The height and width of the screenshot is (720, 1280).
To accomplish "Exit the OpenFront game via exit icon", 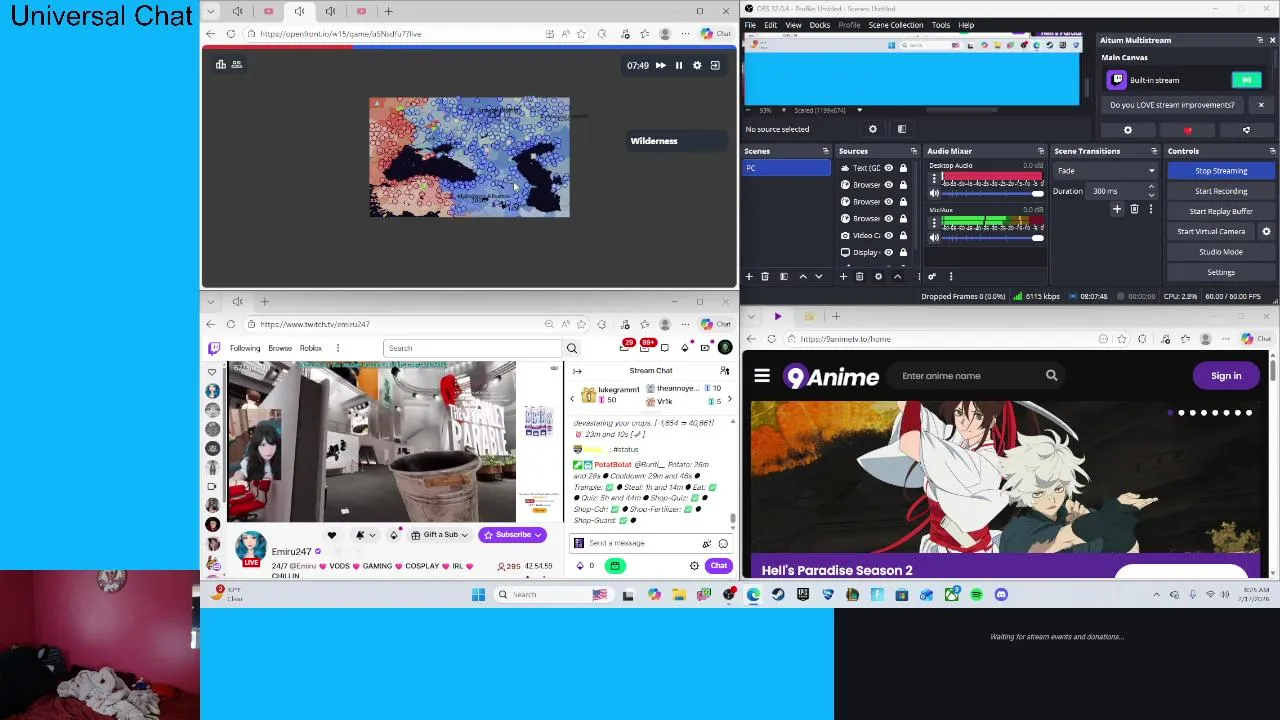I will (715, 65).
